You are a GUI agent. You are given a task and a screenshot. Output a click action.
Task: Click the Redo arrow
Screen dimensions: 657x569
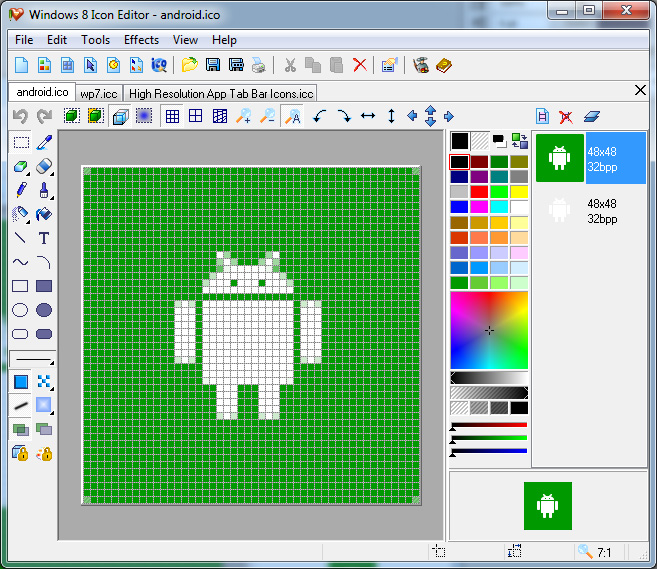pos(44,116)
